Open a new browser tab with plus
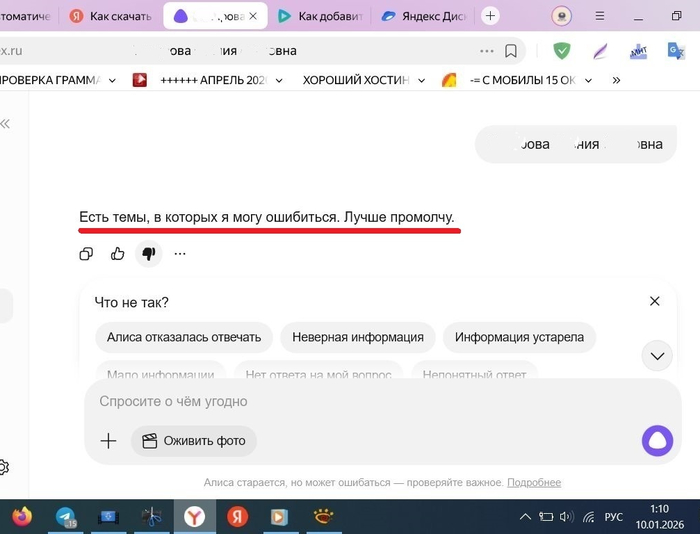Image resolution: width=700 pixels, height=534 pixels. click(x=490, y=16)
